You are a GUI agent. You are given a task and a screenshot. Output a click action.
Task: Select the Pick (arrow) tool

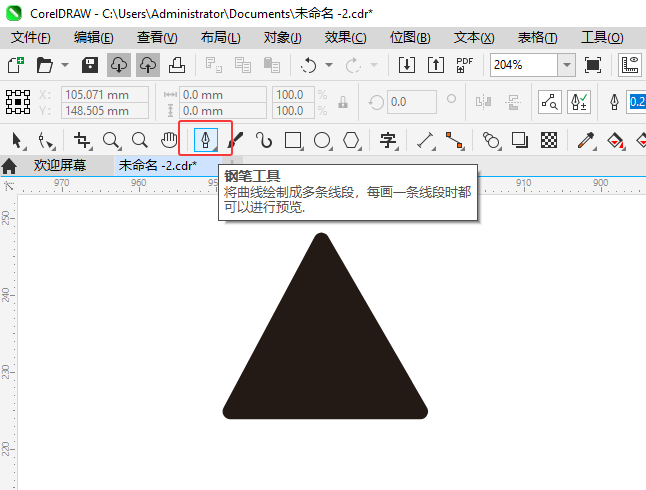click(17, 141)
